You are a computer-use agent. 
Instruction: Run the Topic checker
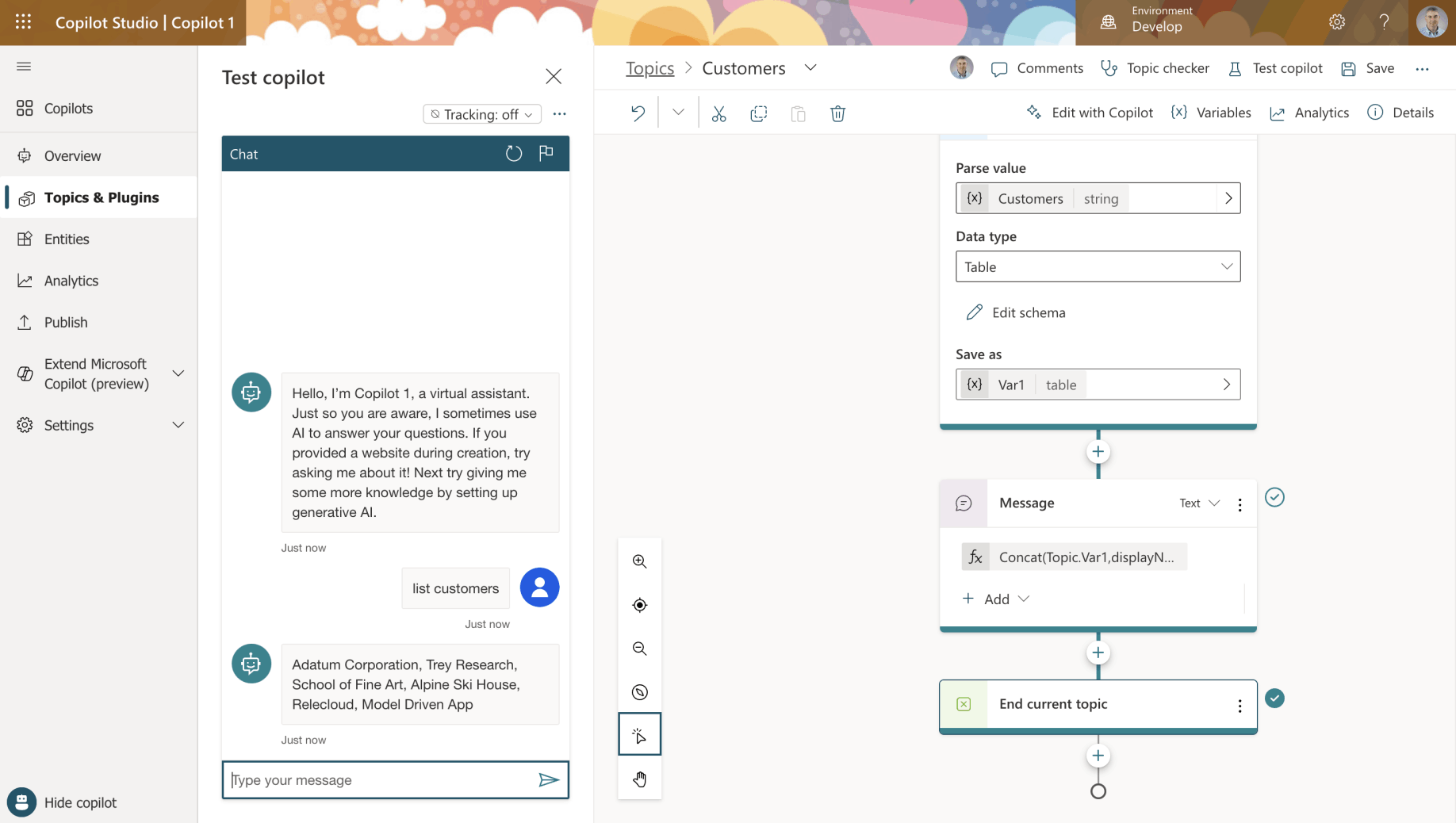(1155, 68)
